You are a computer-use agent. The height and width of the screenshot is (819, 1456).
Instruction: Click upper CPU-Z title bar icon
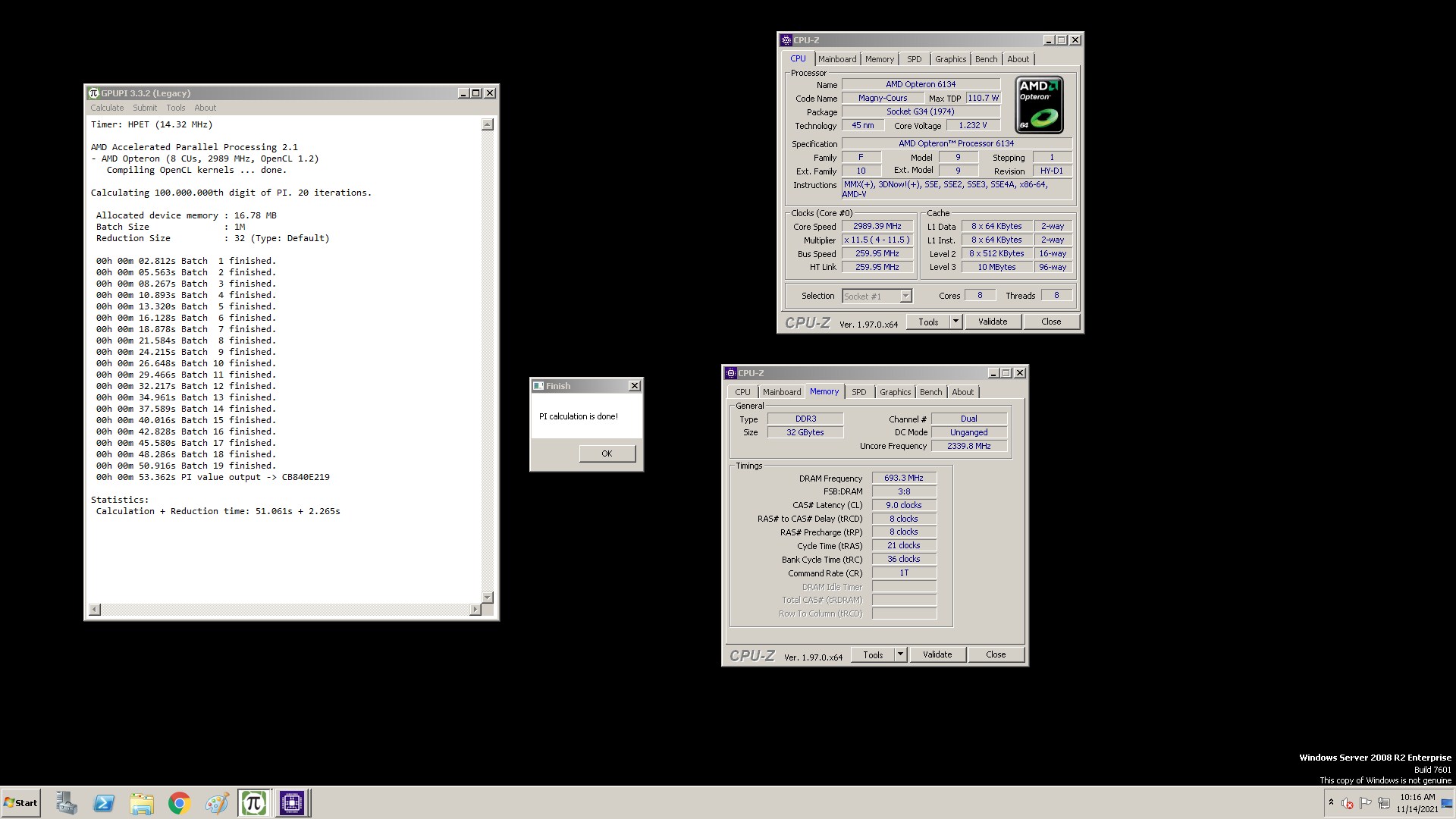click(786, 40)
